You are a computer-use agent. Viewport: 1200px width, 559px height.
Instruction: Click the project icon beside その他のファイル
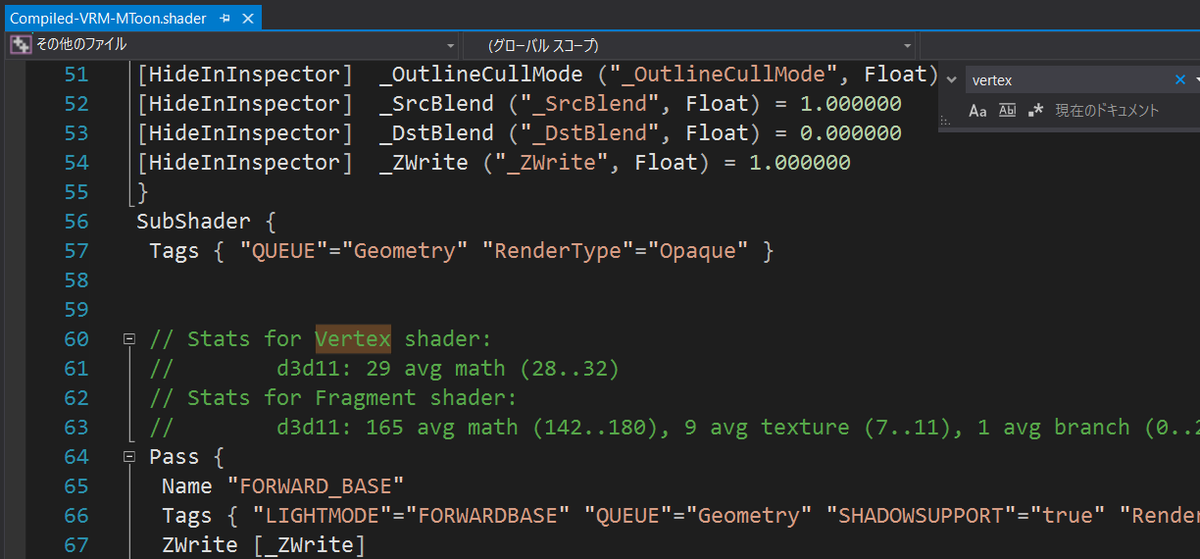click(x=21, y=45)
